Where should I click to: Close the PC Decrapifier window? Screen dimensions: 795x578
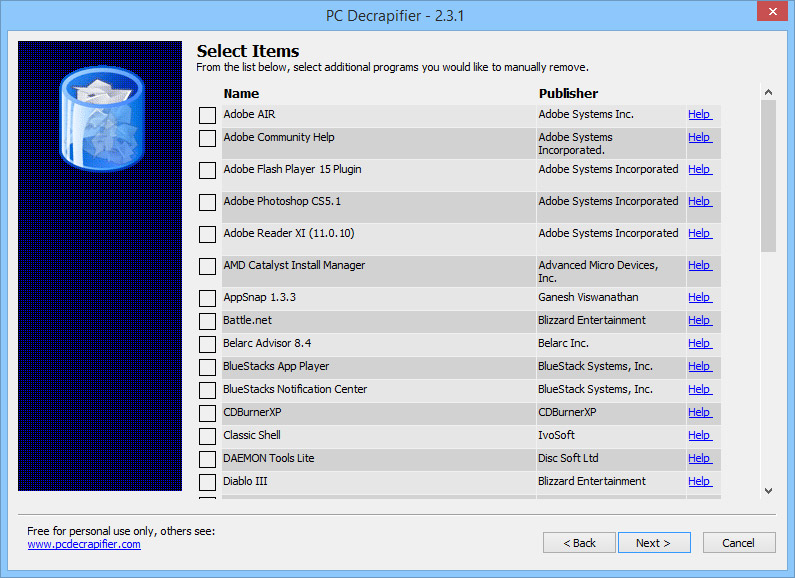pyautogui.click(x=772, y=11)
